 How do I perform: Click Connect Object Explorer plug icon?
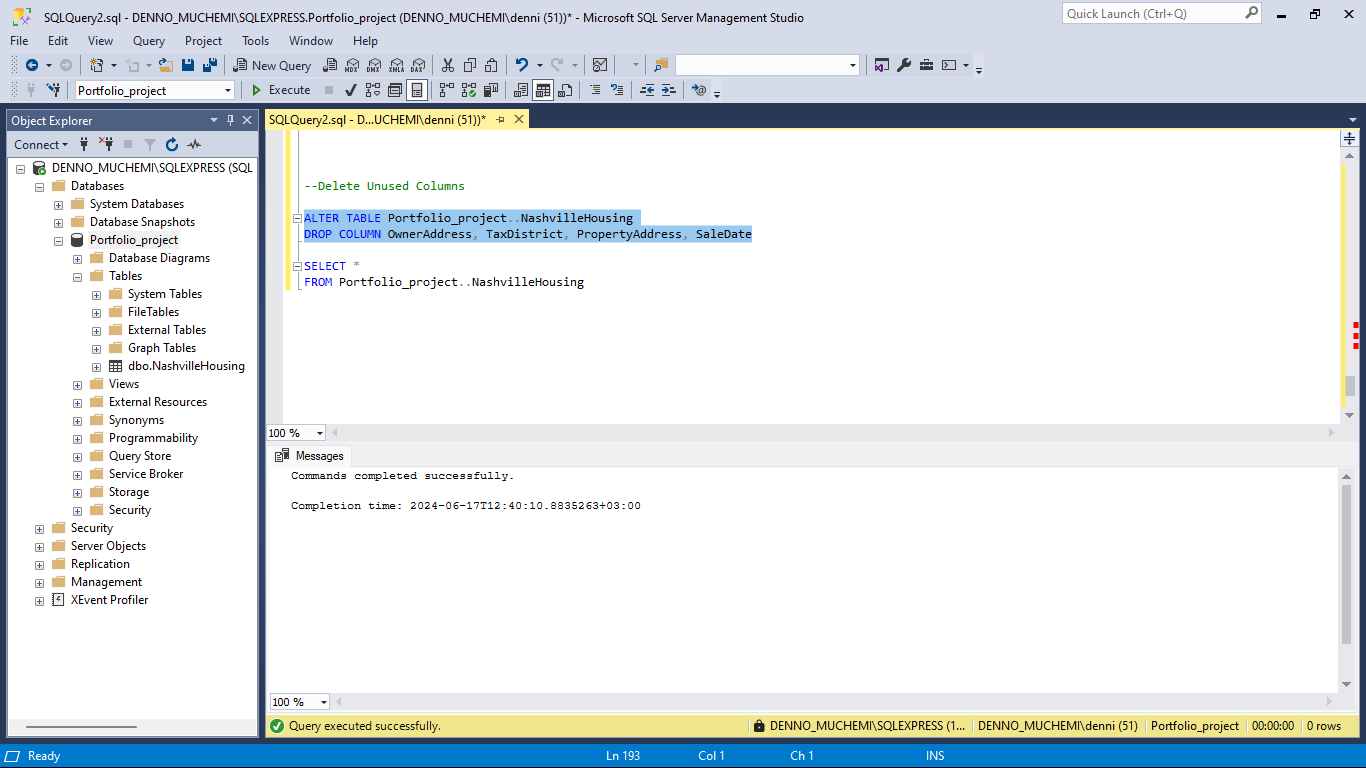coord(84,145)
